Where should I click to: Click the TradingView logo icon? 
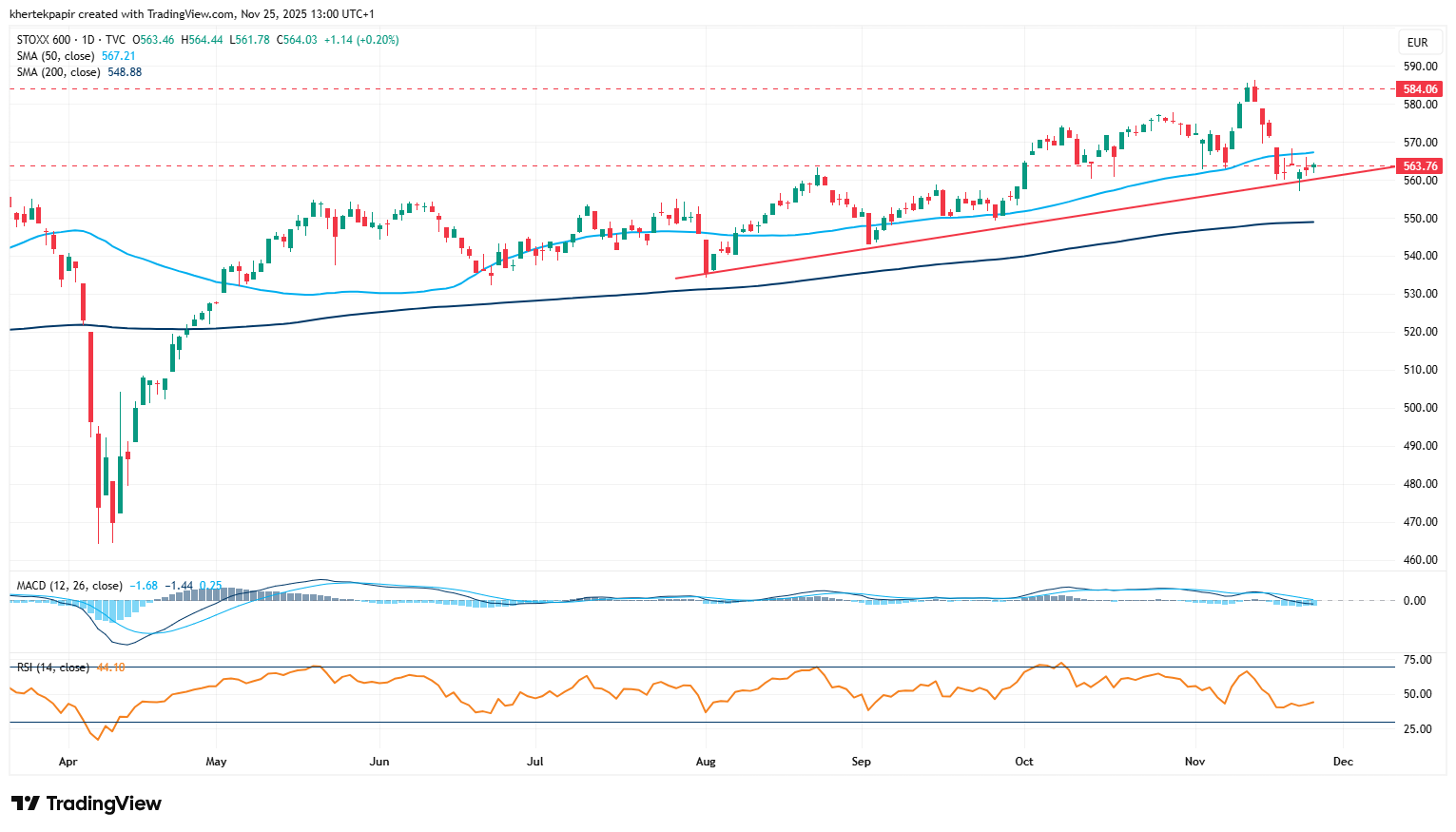point(26,803)
